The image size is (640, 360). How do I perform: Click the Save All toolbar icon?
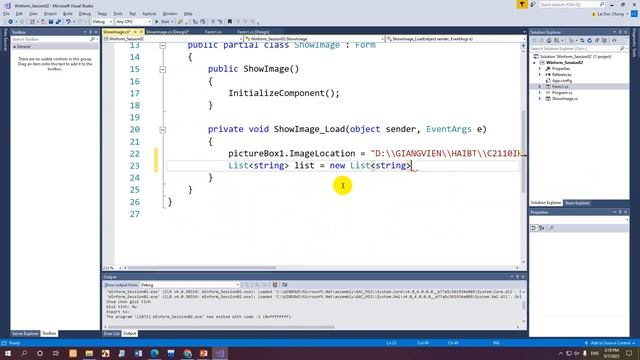[x=58, y=22]
